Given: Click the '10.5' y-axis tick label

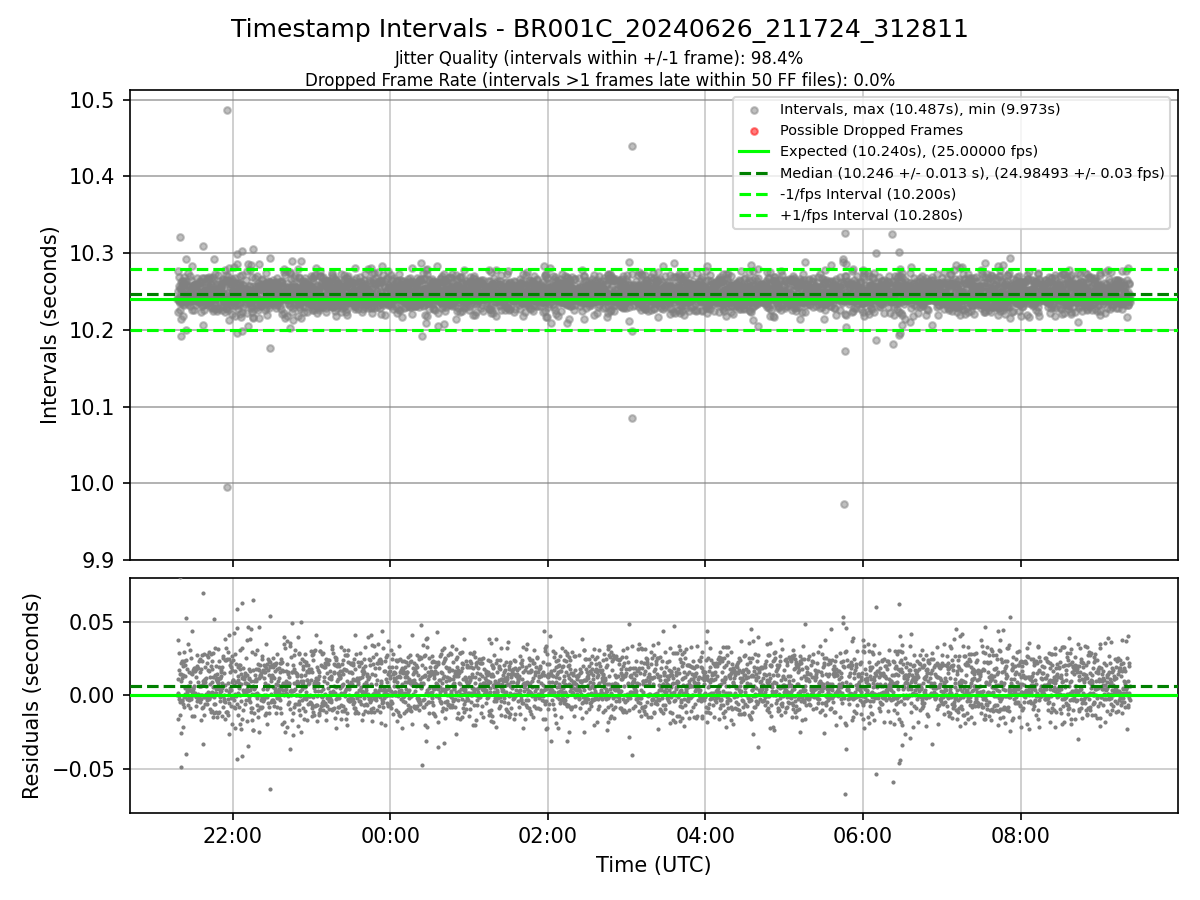Looking at the screenshot, I should (94, 100).
